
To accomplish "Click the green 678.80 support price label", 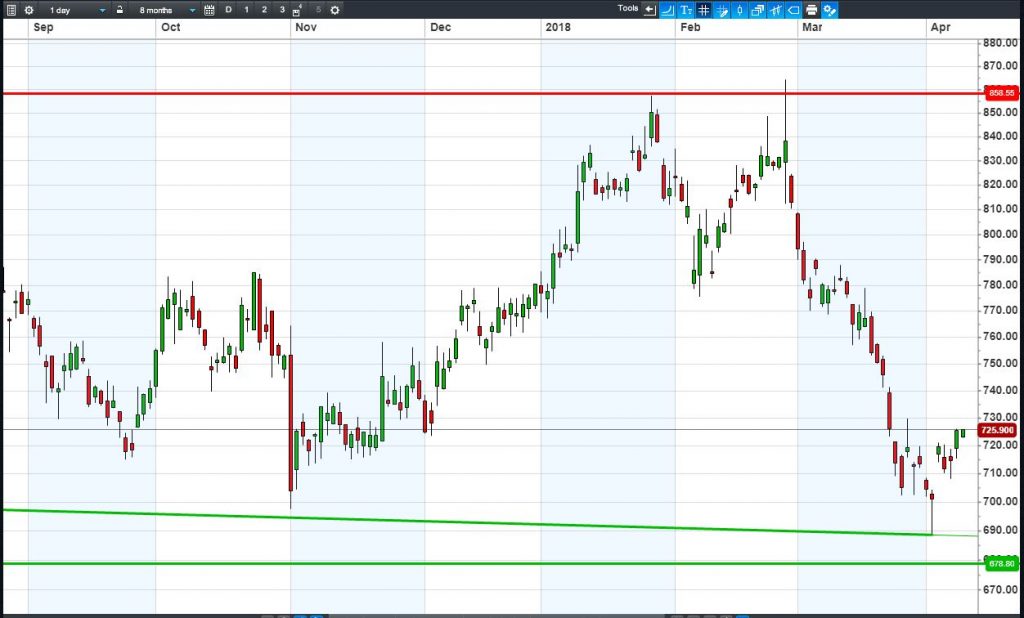I will coord(1002,563).
